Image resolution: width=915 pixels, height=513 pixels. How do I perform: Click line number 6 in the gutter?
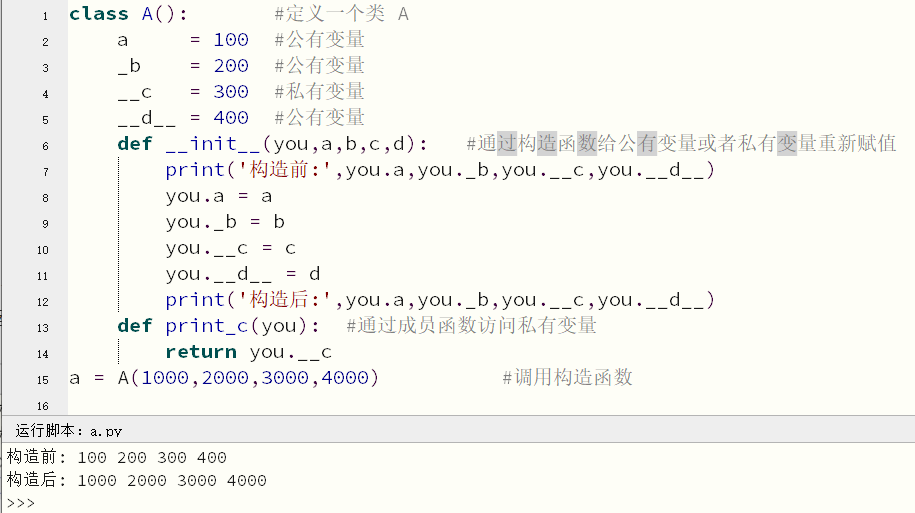point(45,146)
